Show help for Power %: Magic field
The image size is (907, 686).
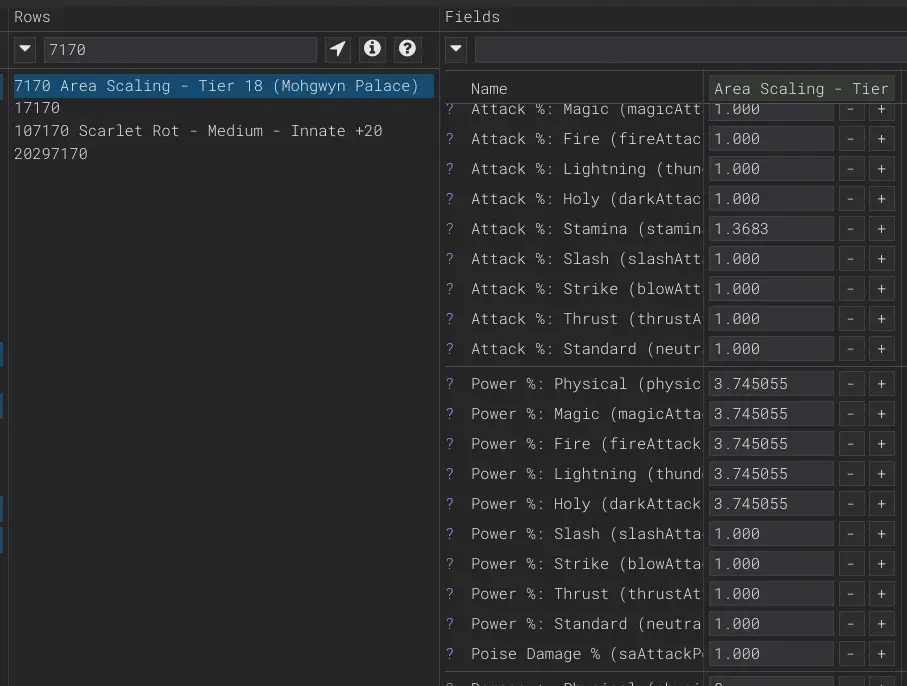pos(450,414)
